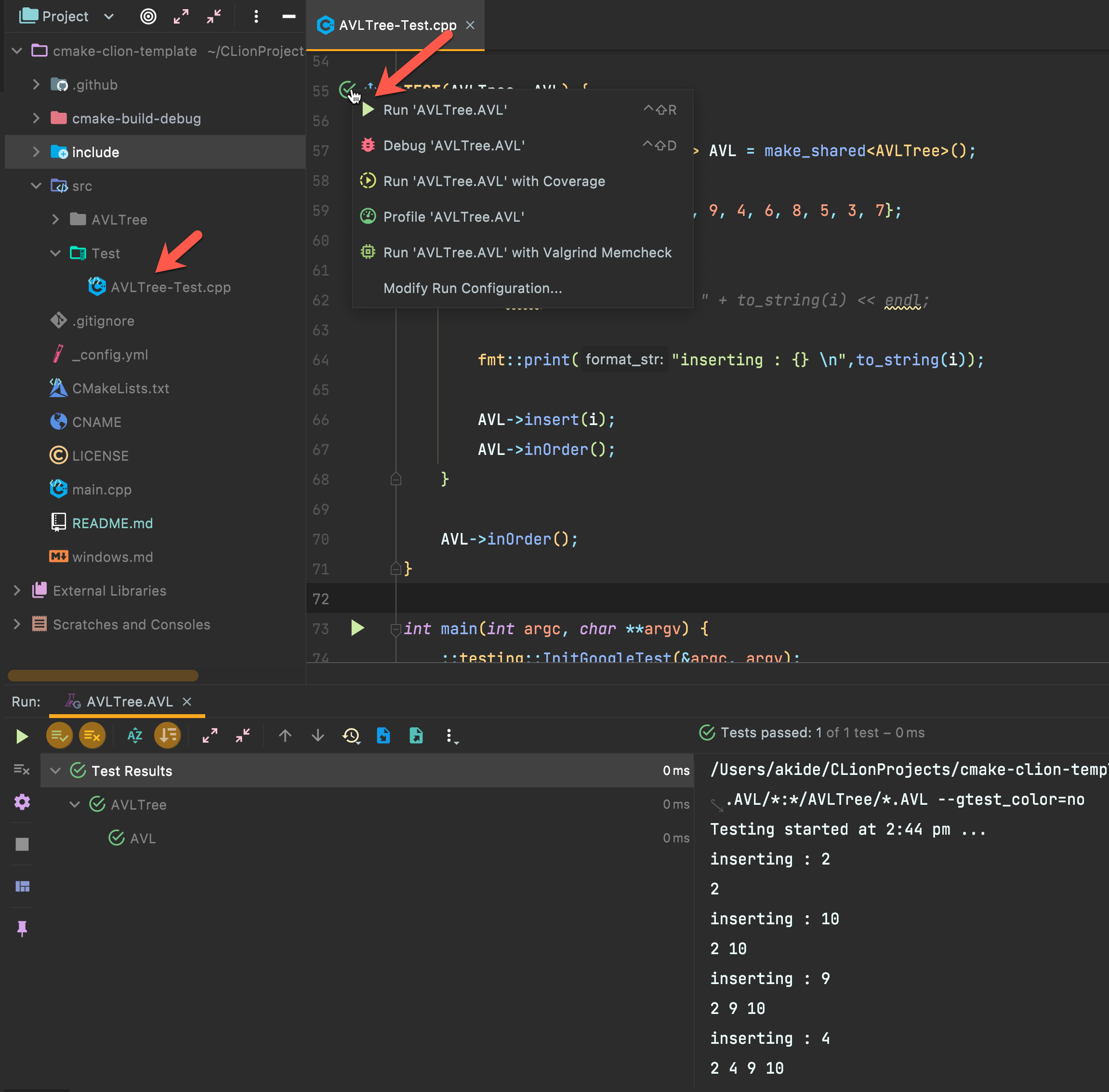Click the Stop process square icon
Image resolution: width=1109 pixels, height=1092 pixels.
[22, 844]
